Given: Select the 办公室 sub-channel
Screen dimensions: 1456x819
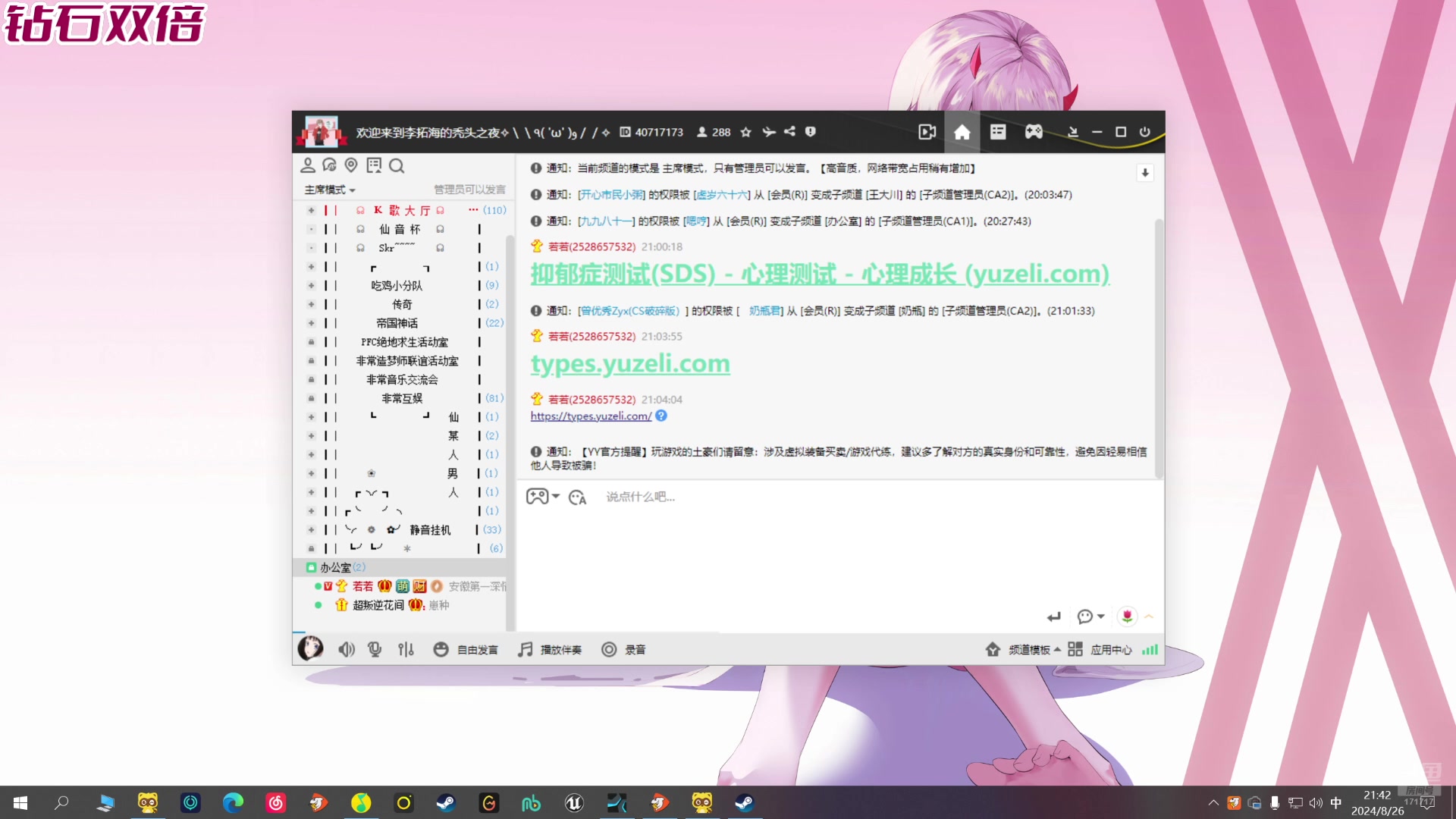Looking at the screenshot, I should pos(399,567).
